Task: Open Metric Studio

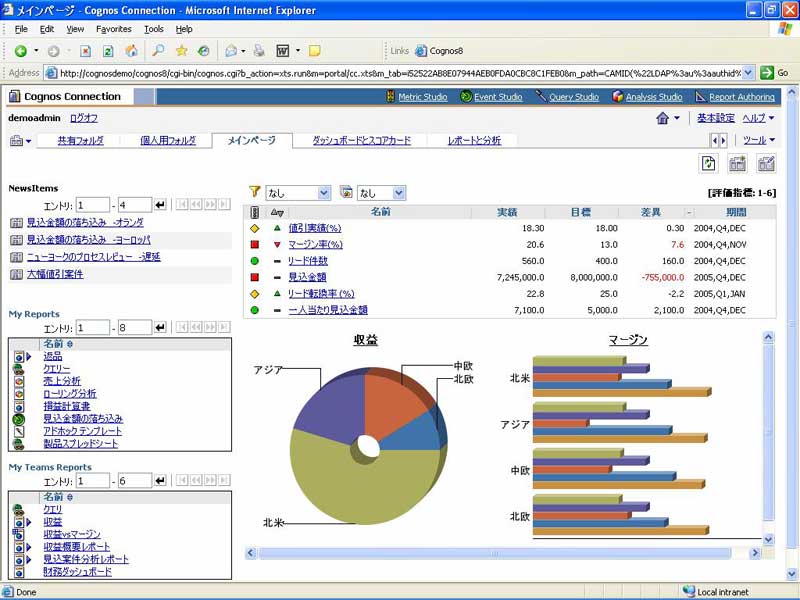Action: [422, 97]
